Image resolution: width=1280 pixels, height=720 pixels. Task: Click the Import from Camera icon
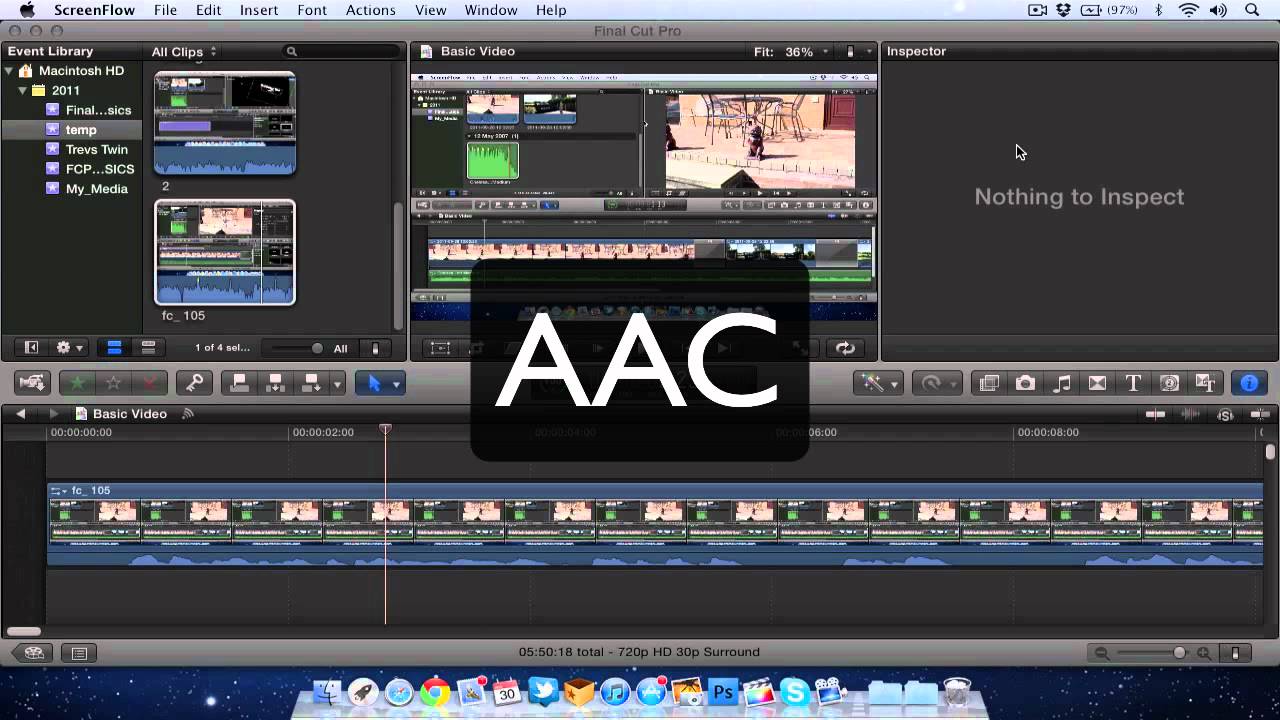pyautogui.click(x=33, y=382)
